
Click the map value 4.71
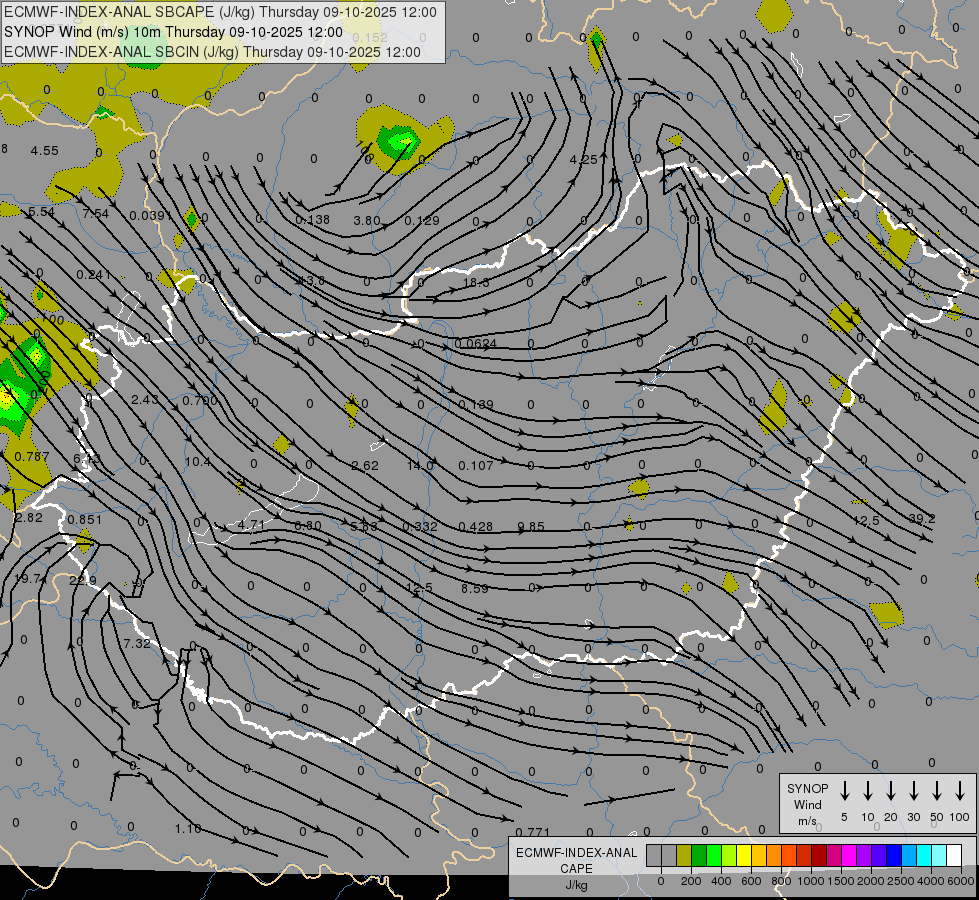[252, 524]
